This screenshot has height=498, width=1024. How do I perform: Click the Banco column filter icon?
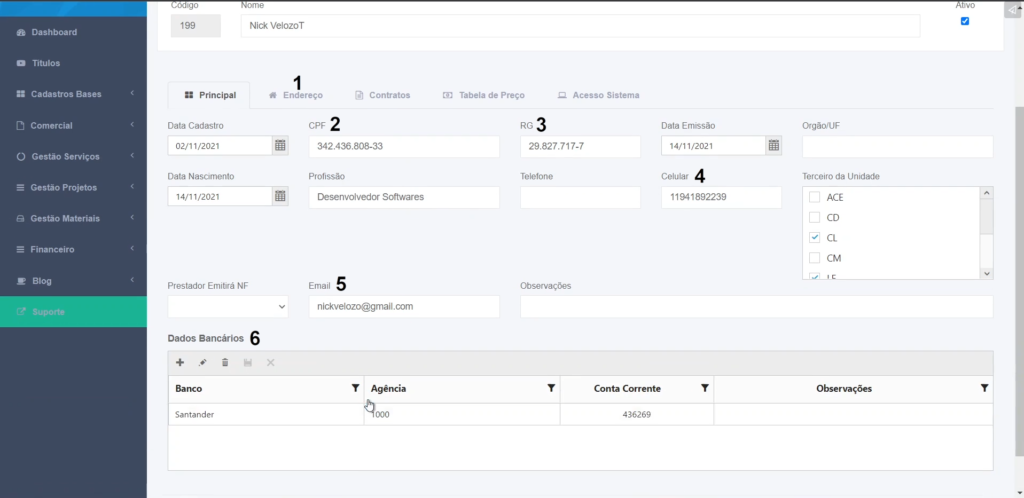pos(355,388)
